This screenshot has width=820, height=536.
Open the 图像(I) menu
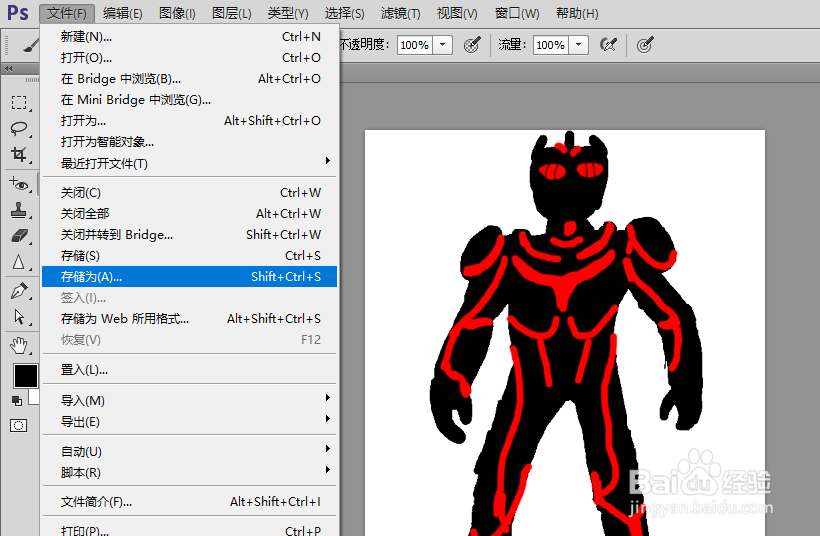[177, 13]
